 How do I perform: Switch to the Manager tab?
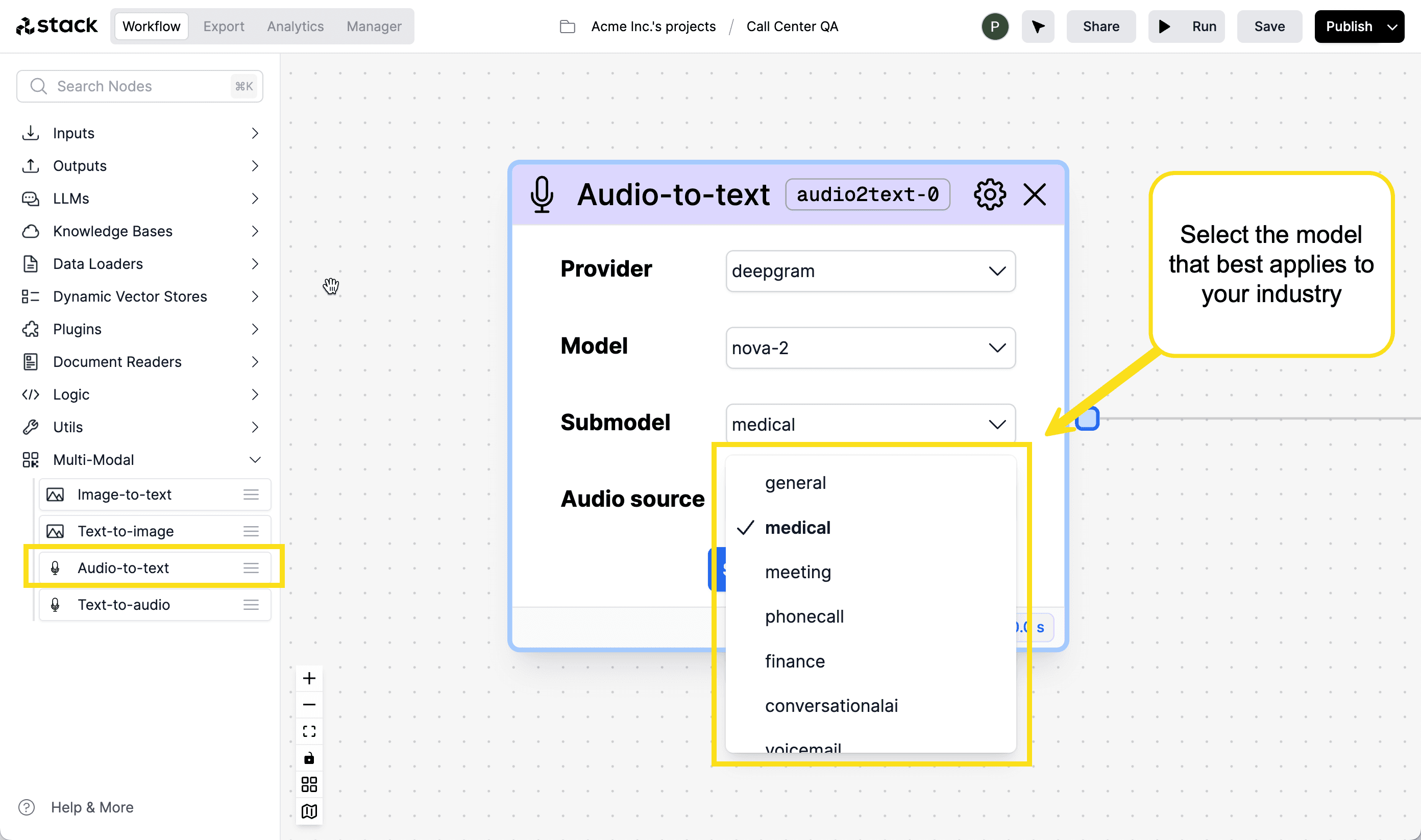point(374,27)
